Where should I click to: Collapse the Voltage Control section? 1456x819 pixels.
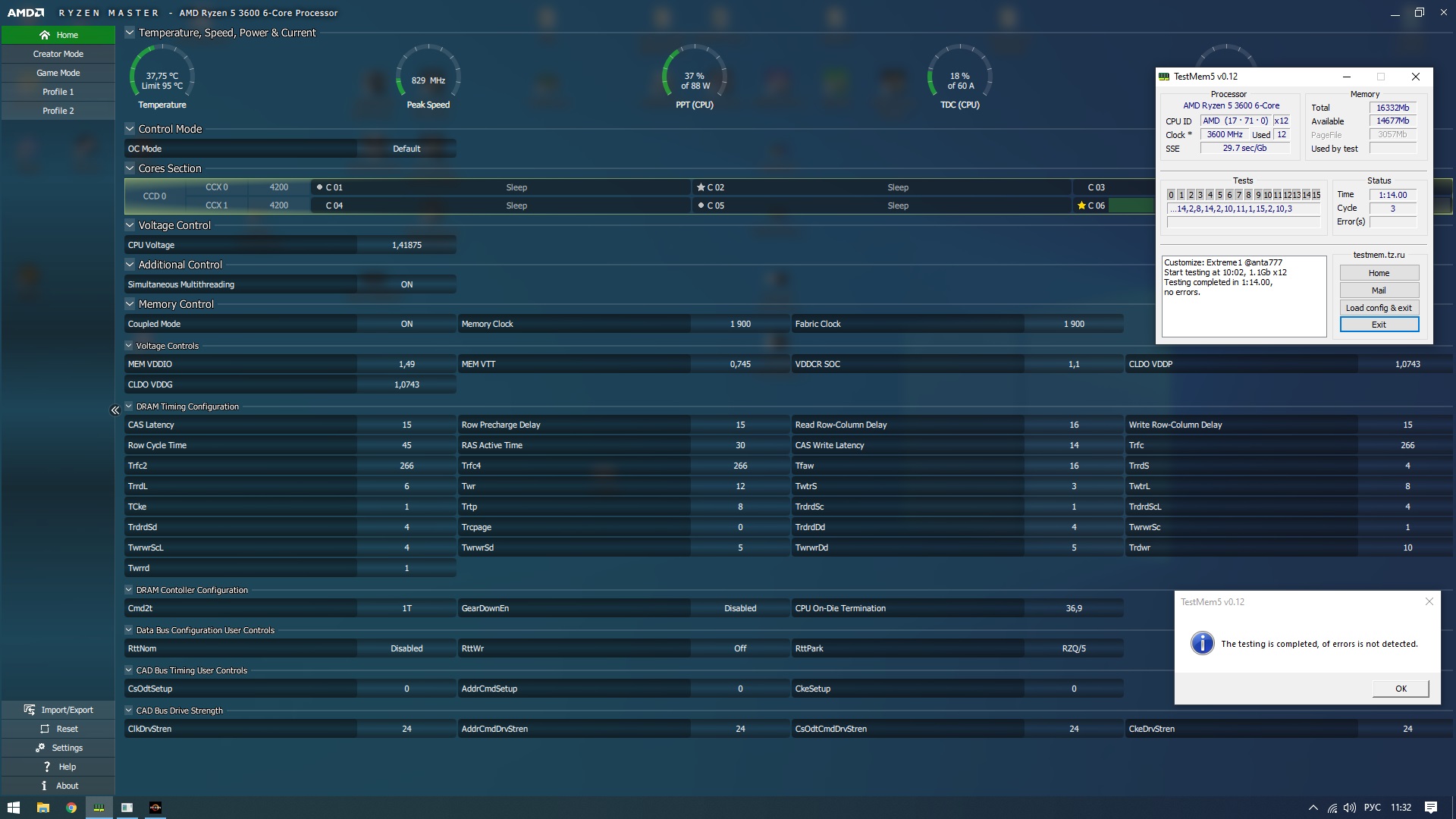(x=130, y=225)
